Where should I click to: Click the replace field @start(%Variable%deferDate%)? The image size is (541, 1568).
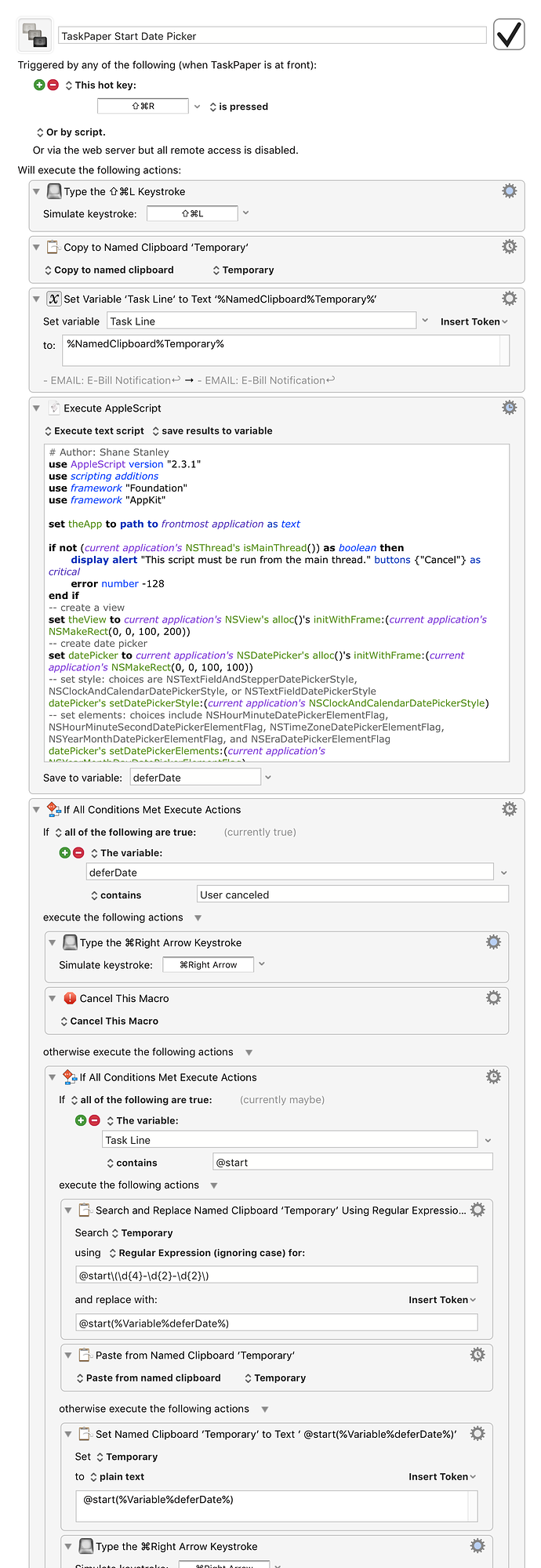pos(277,1323)
